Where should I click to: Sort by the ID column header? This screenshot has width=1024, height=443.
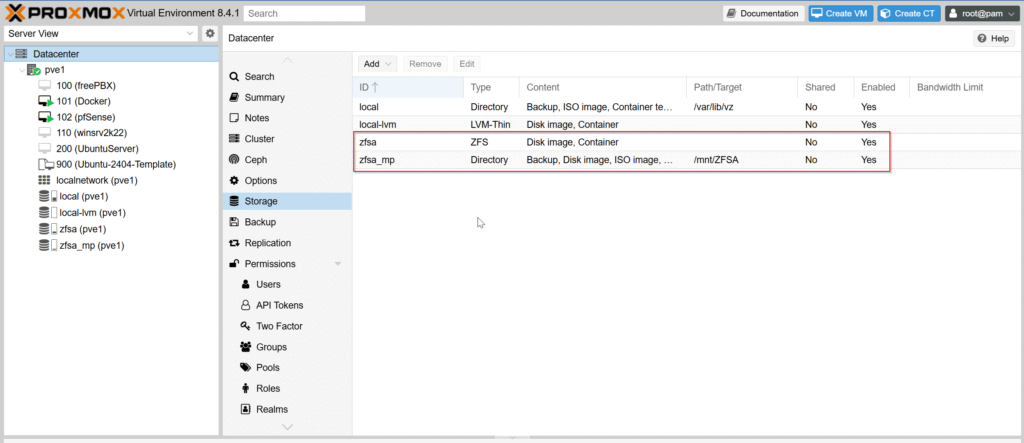pos(408,88)
